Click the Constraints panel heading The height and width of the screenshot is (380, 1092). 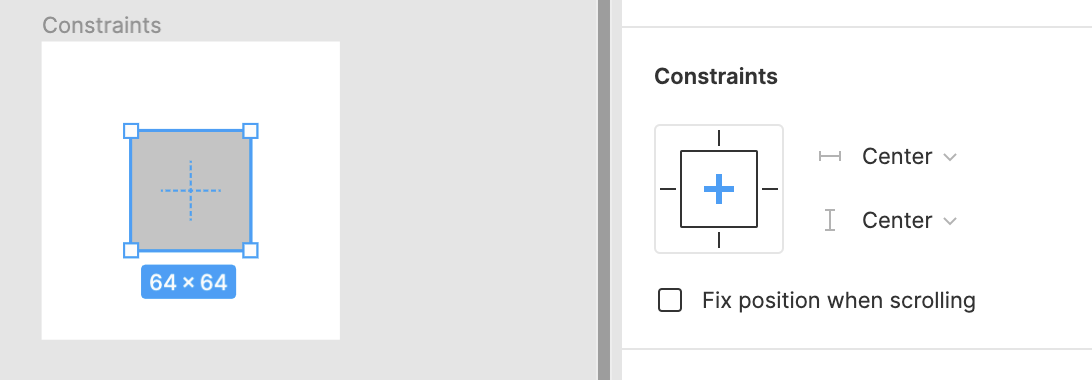pos(716,76)
